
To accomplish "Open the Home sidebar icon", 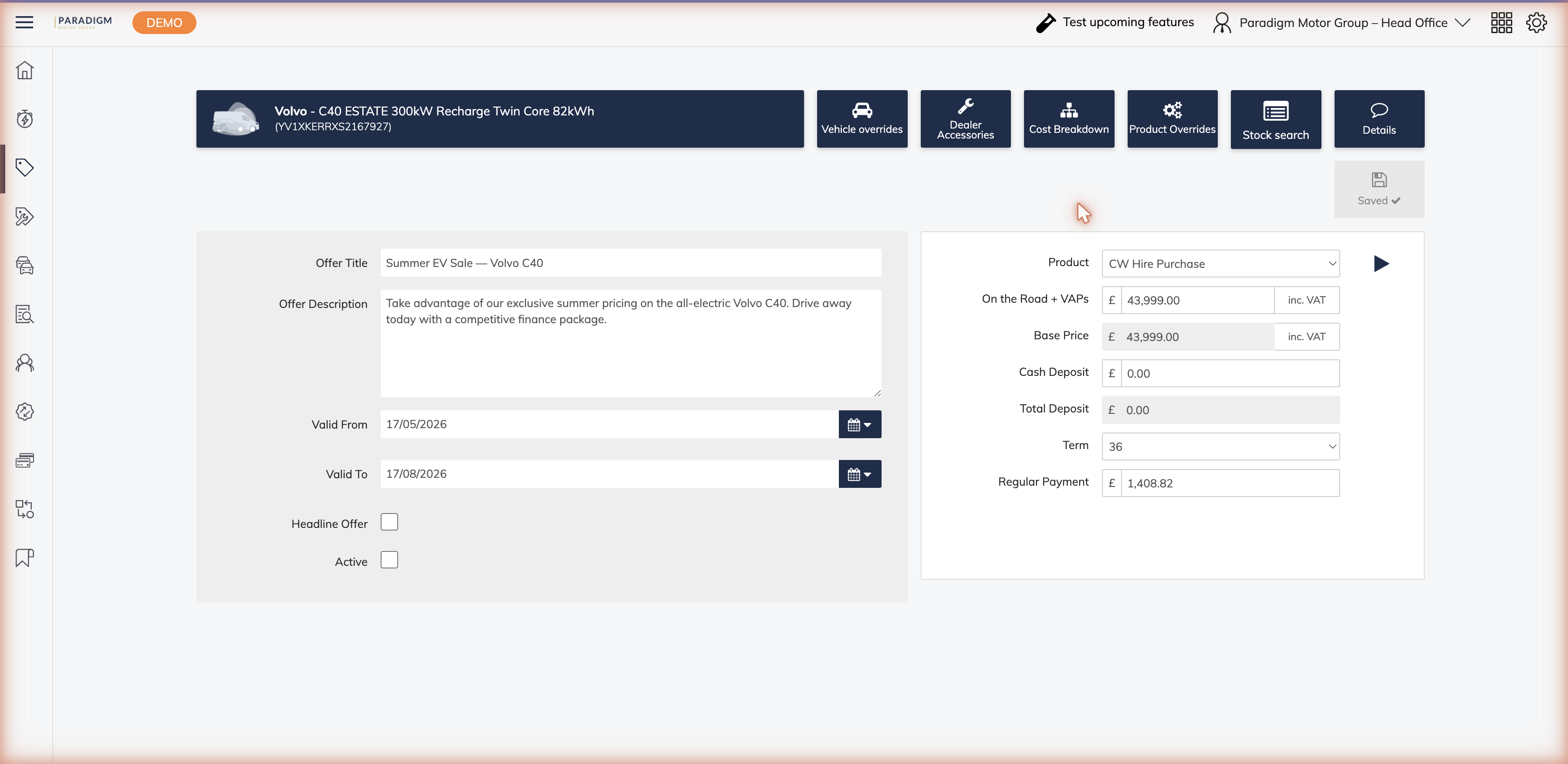I will [25, 71].
